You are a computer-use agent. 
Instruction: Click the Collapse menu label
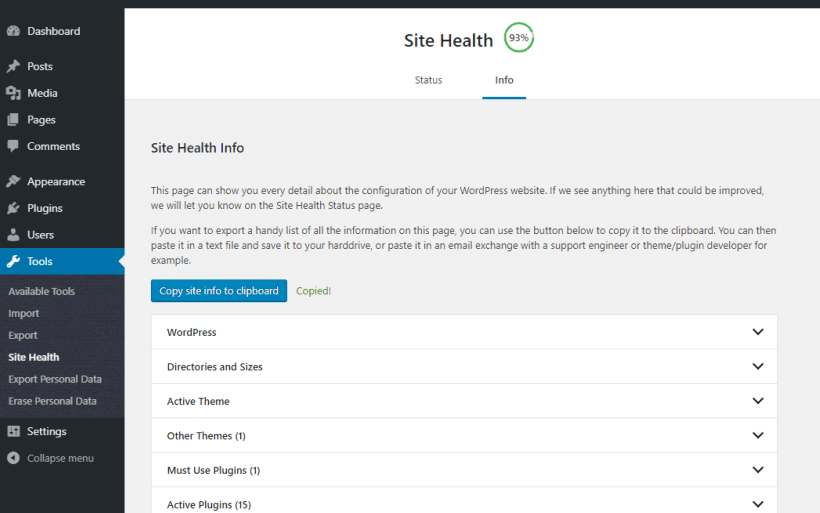point(60,458)
